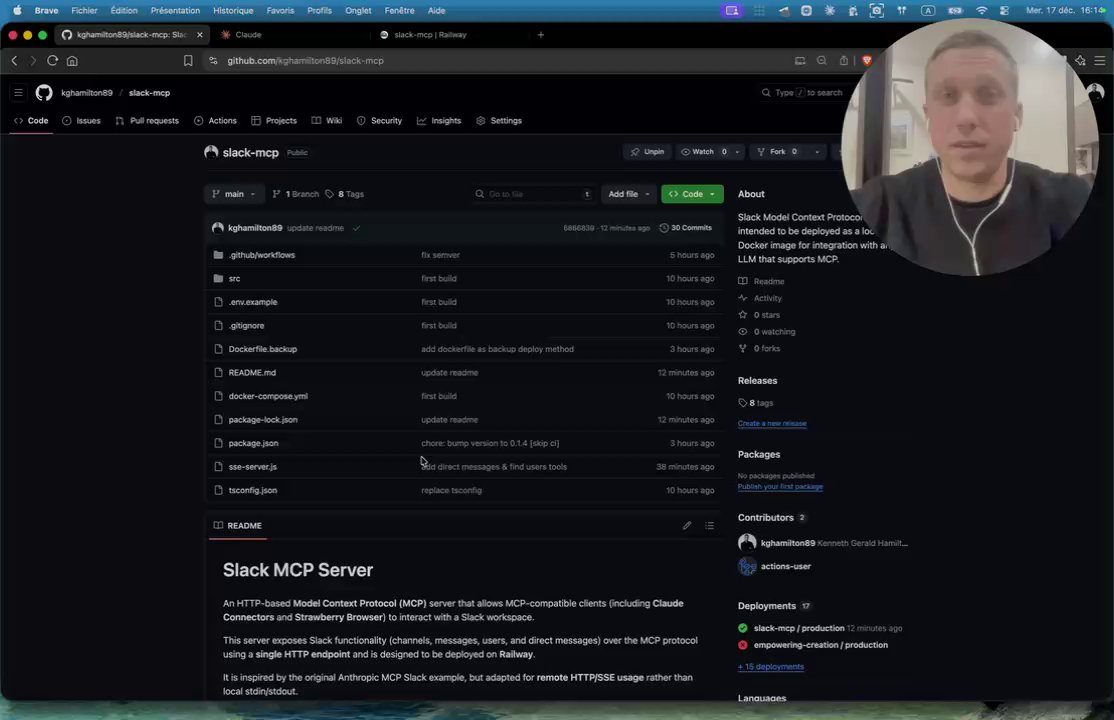Go back with browser back arrow
This screenshot has width=1114, height=720.
coord(14,60)
